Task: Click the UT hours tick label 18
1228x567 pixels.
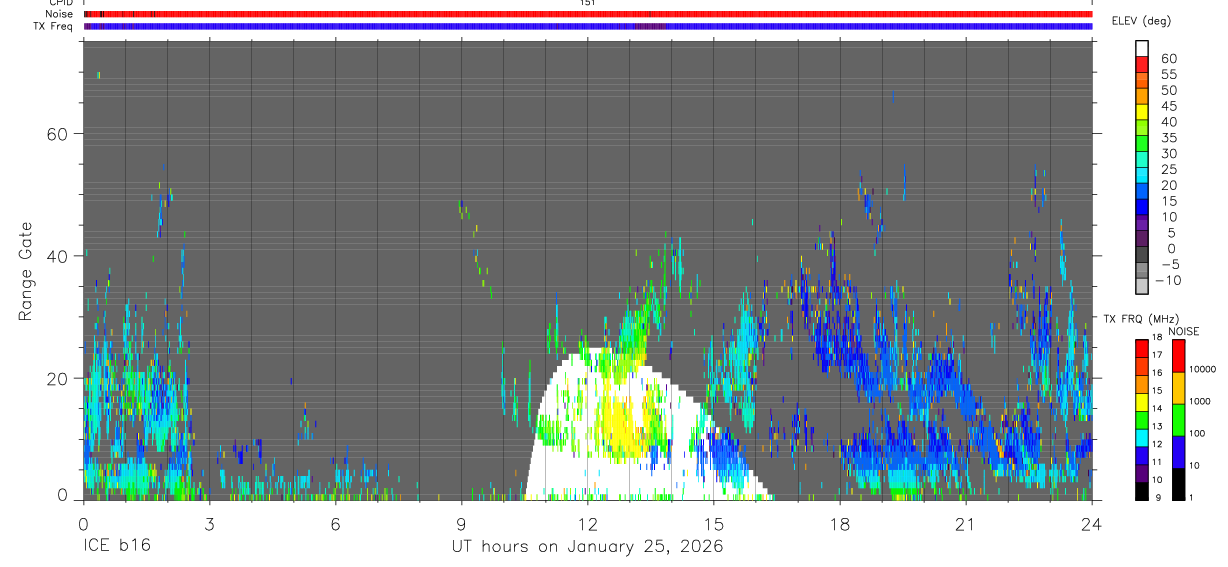Action: (840, 523)
